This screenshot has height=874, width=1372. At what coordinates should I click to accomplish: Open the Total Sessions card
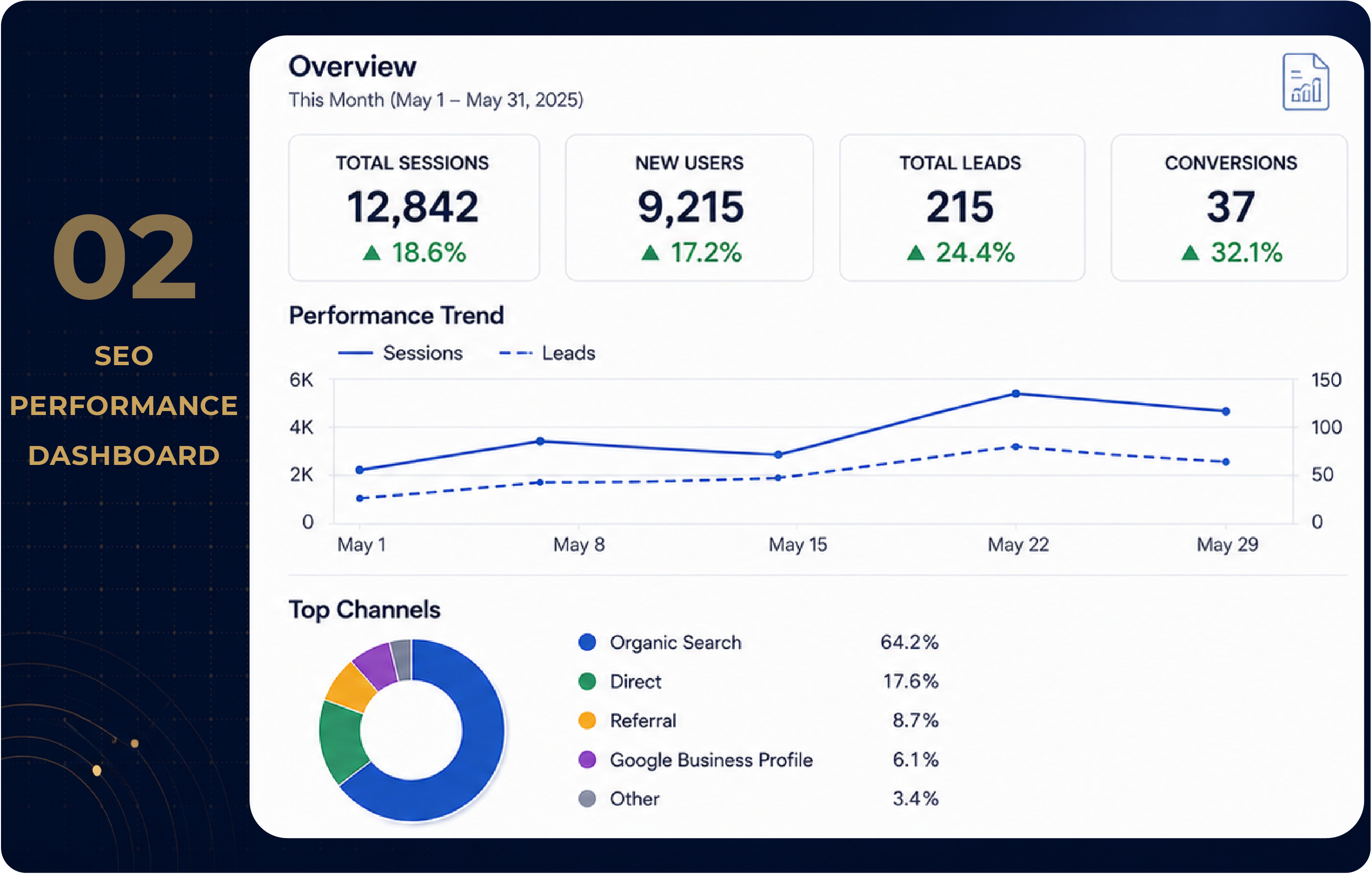[414, 208]
